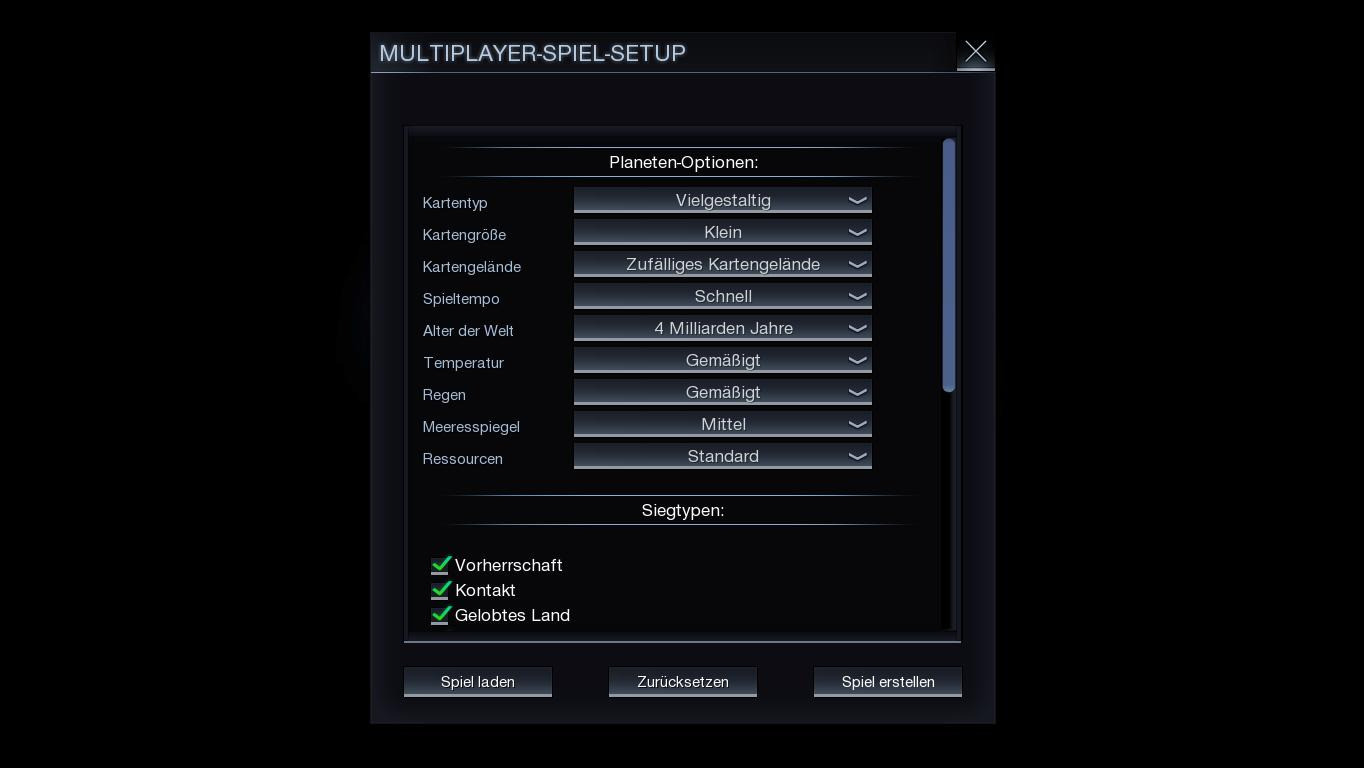Image resolution: width=1364 pixels, height=768 pixels.
Task: Open the Kartentyp dropdown showing Vielgestaltig
Action: [x=723, y=200]
